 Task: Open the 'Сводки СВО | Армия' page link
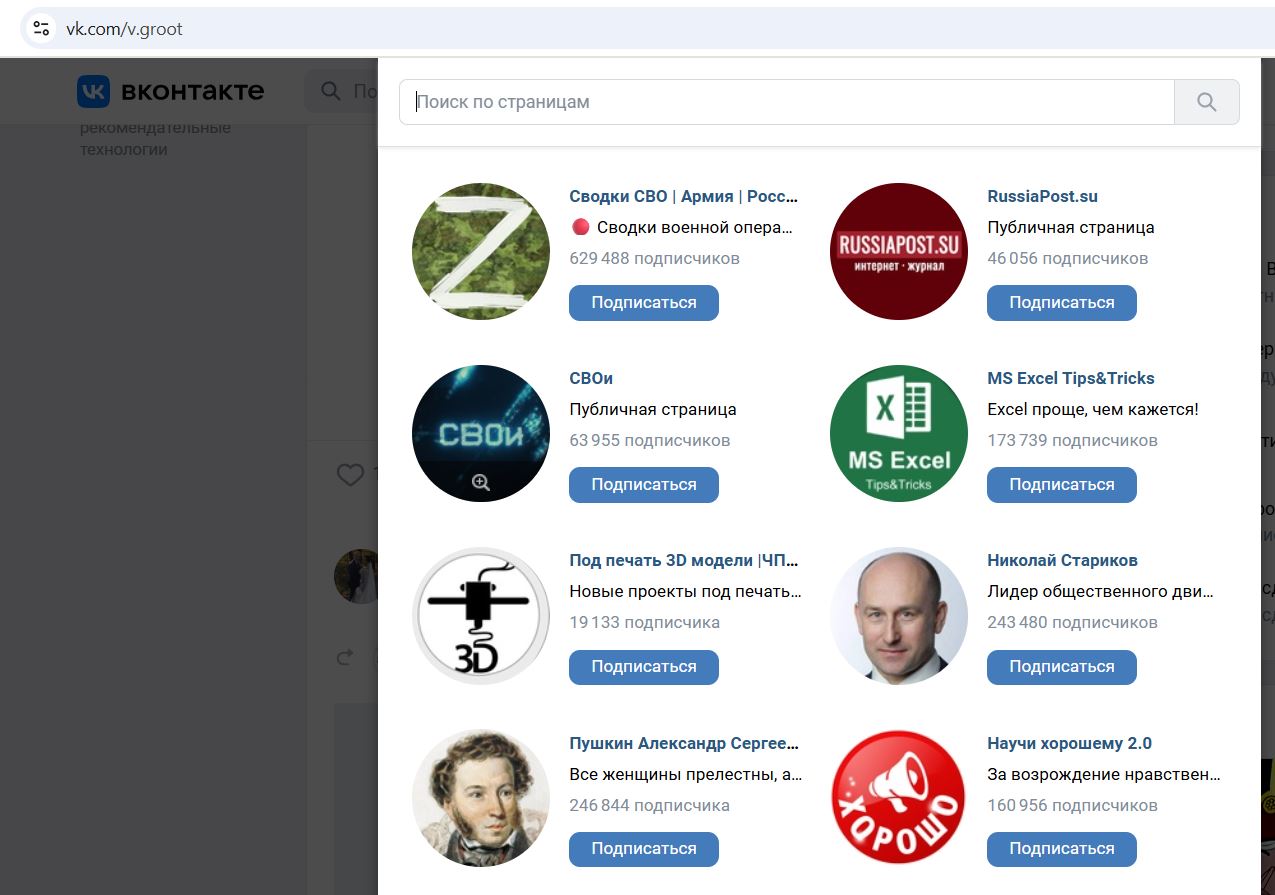pos(684,196)
